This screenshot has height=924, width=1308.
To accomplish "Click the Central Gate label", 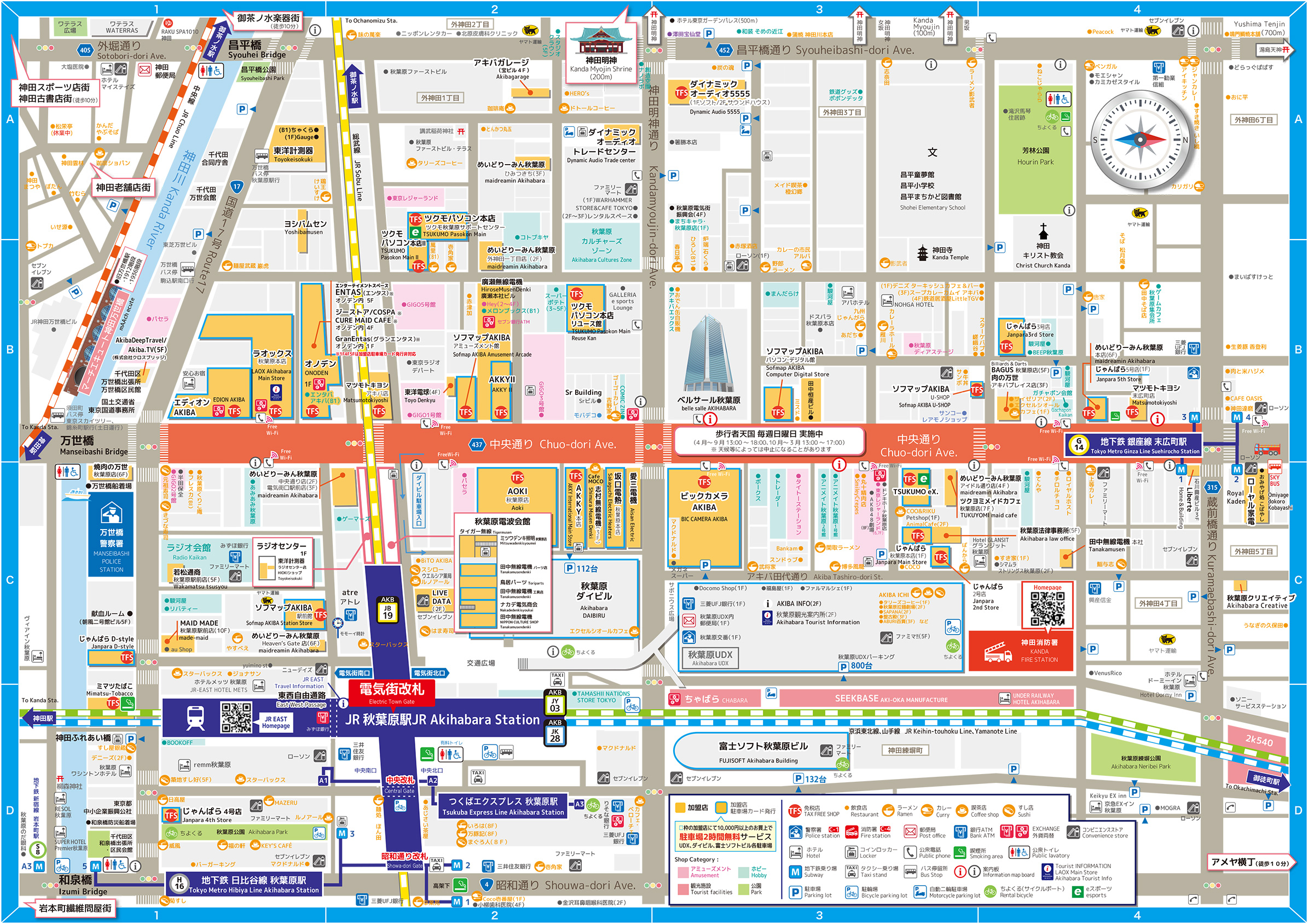I will pyautogui.click(x=400, y=791).
